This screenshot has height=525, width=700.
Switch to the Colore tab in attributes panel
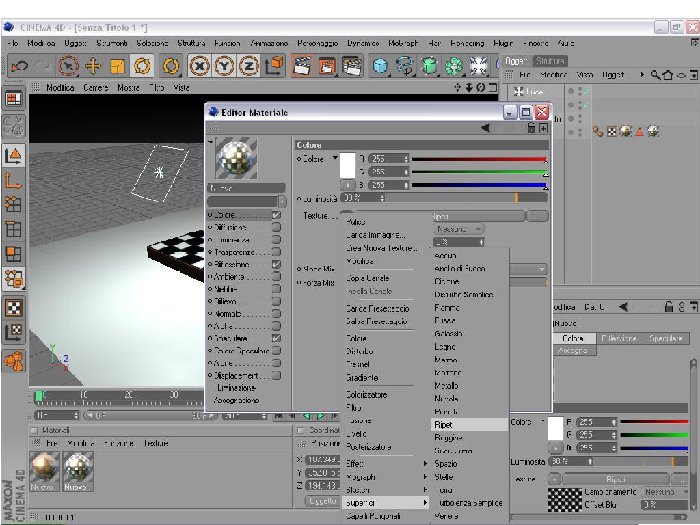573,338
